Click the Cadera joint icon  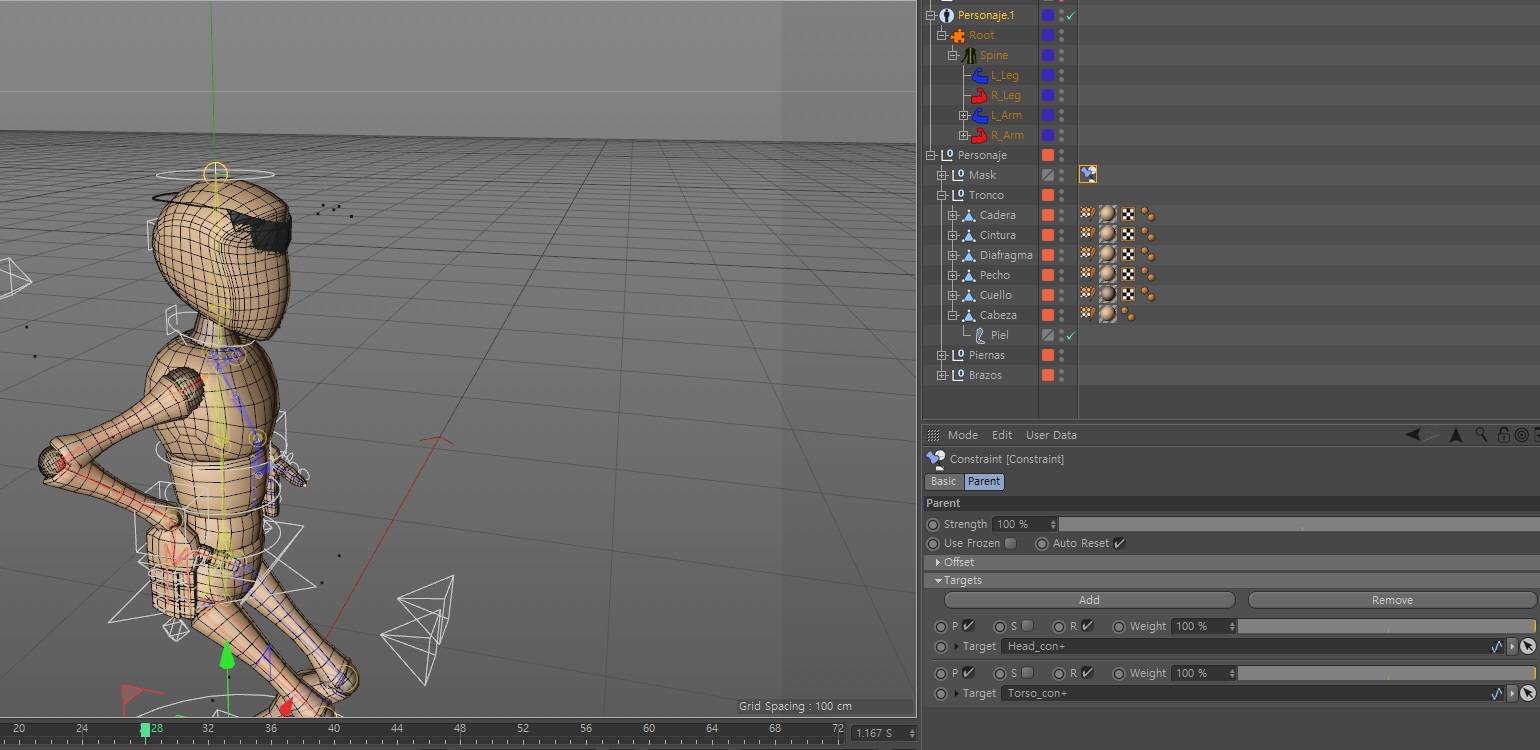pyautogui.click(x=969, y=215)
